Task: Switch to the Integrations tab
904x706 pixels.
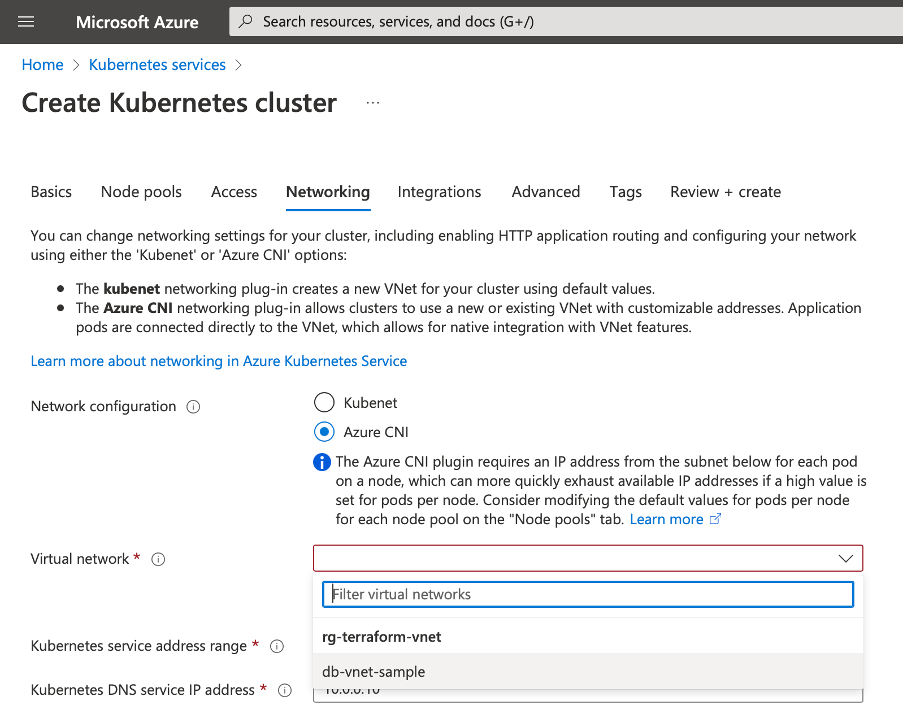Action: (439, 192)
